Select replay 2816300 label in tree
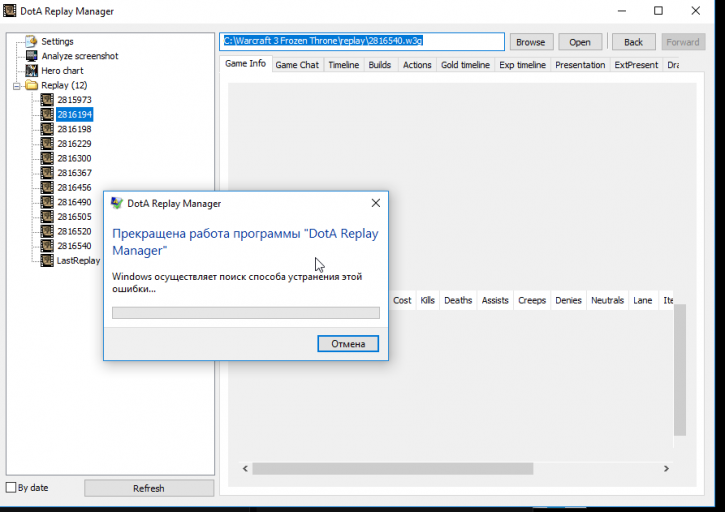Image resolution: width=725 pixels, height=512 pixels. (74, 158)
